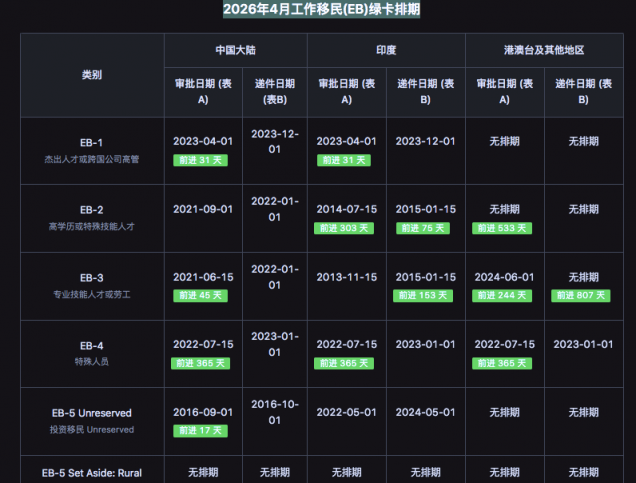Click the 2013-11-15 date cell
The width and height of the screenshot is (636, 483).
(346, 277)
